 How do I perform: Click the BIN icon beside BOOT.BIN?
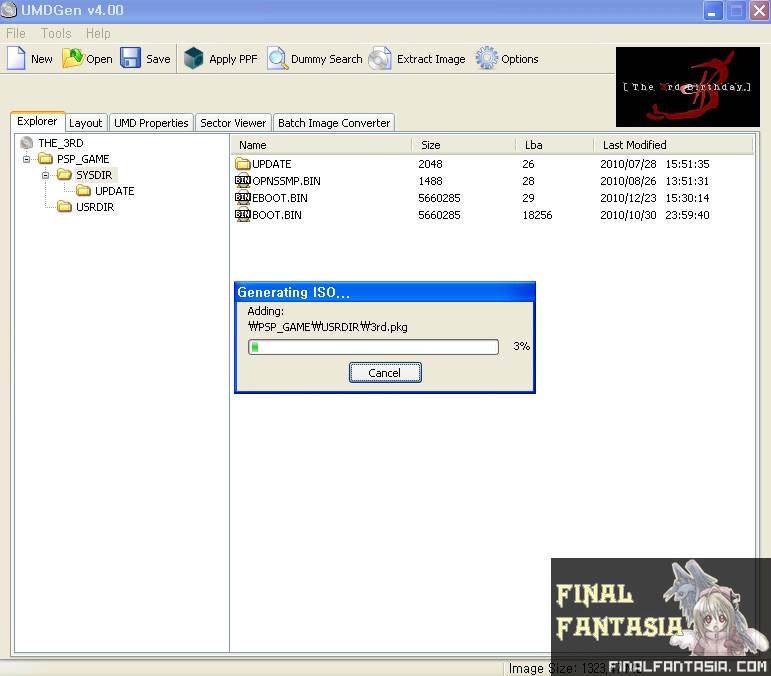click(x=242, y=214)
